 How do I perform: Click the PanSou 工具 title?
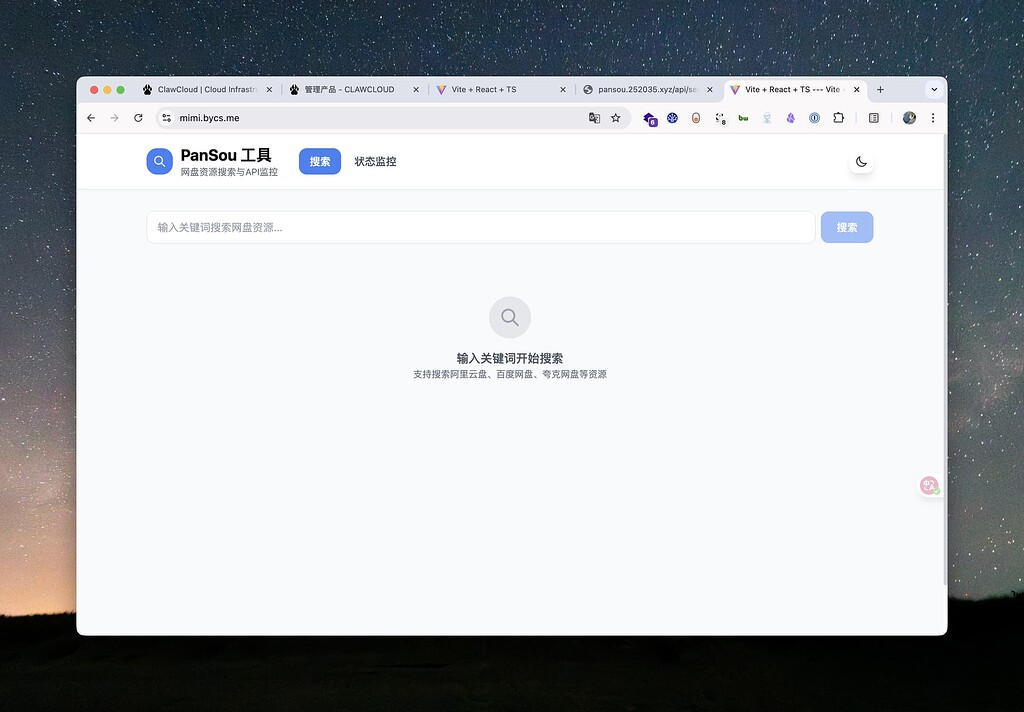[x=226, y=155]
